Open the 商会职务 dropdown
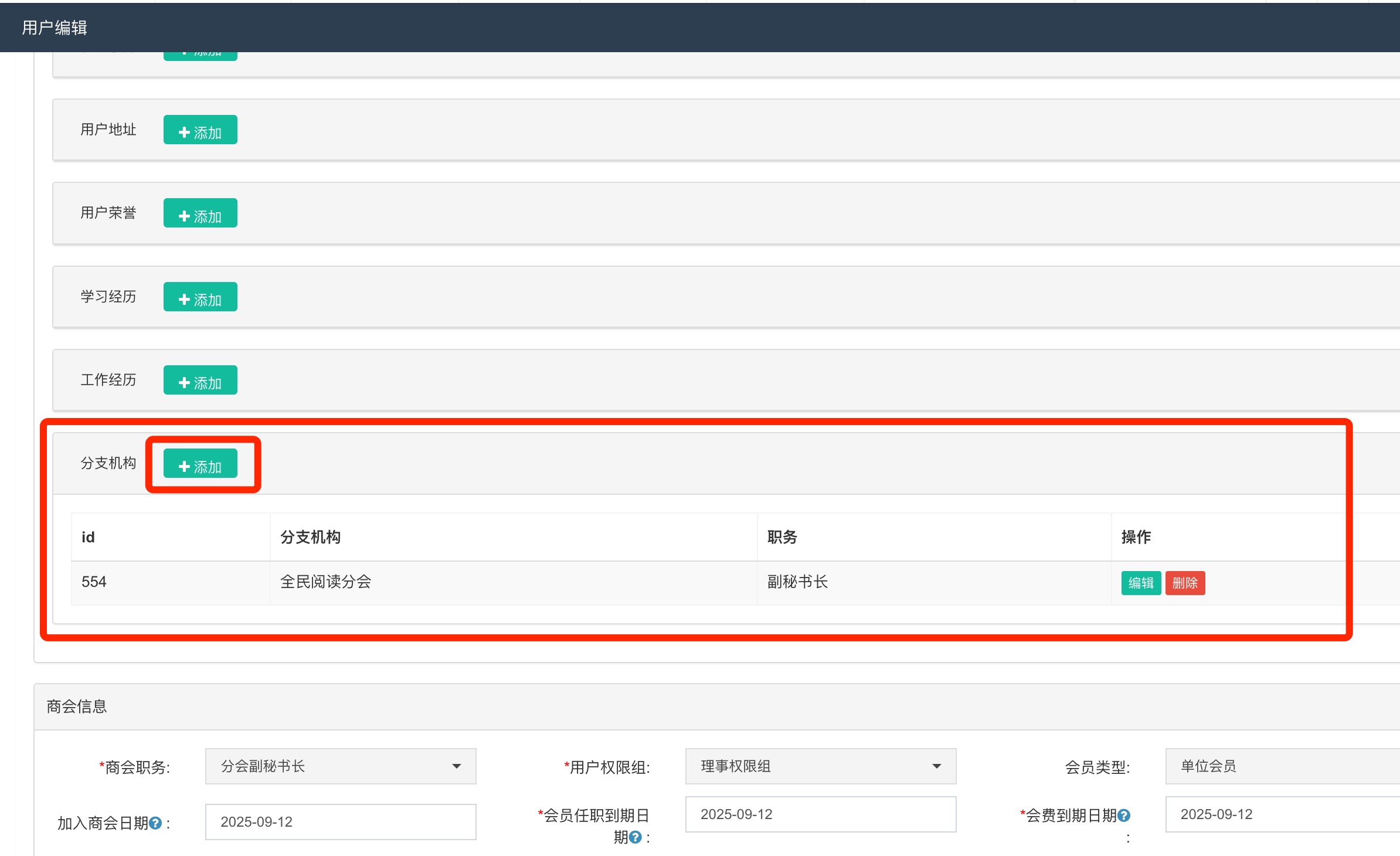The height and width of the screenshot is (856, 1400). click(x=340, y=766)
